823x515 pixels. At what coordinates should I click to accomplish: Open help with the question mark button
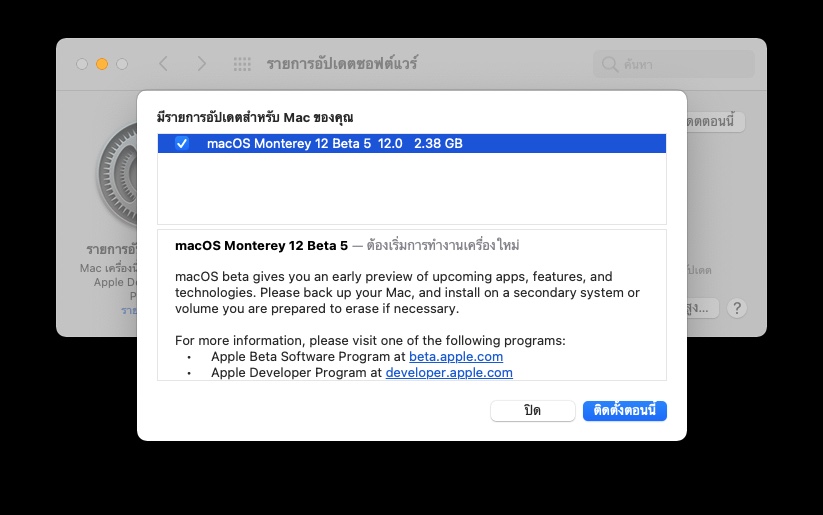point(737,308)
